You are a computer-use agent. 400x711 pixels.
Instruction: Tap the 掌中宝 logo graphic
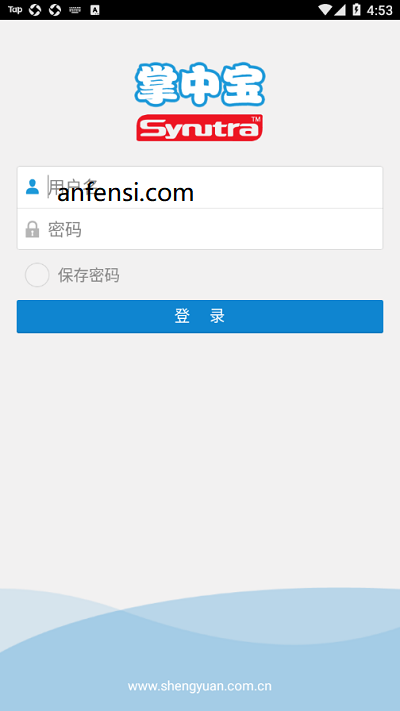tap(200, 85)
